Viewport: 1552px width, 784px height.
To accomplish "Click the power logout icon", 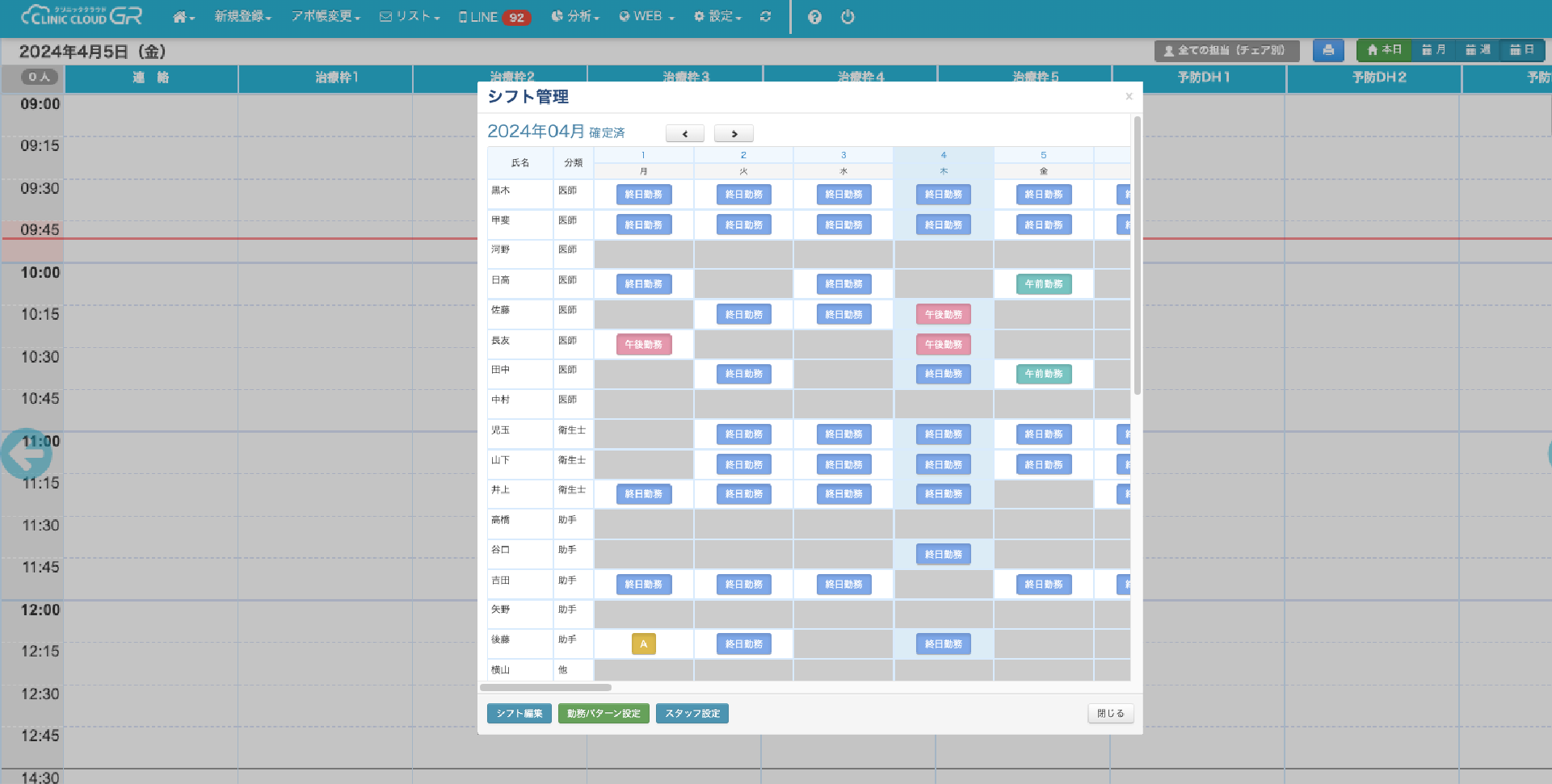I will tap(848, 17).
